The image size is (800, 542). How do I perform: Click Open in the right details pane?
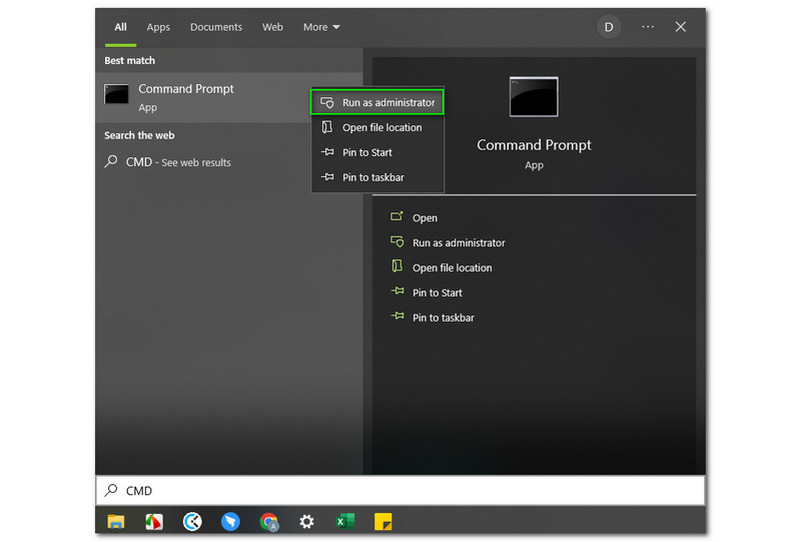[424, 218]
